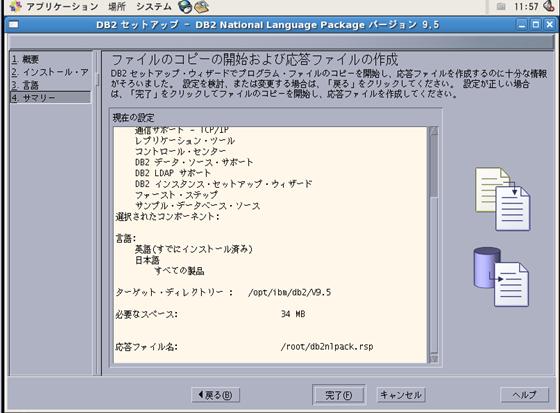Minimize the DB2 setup window
This screenshot has height=413, width=560.
point(522,25)
